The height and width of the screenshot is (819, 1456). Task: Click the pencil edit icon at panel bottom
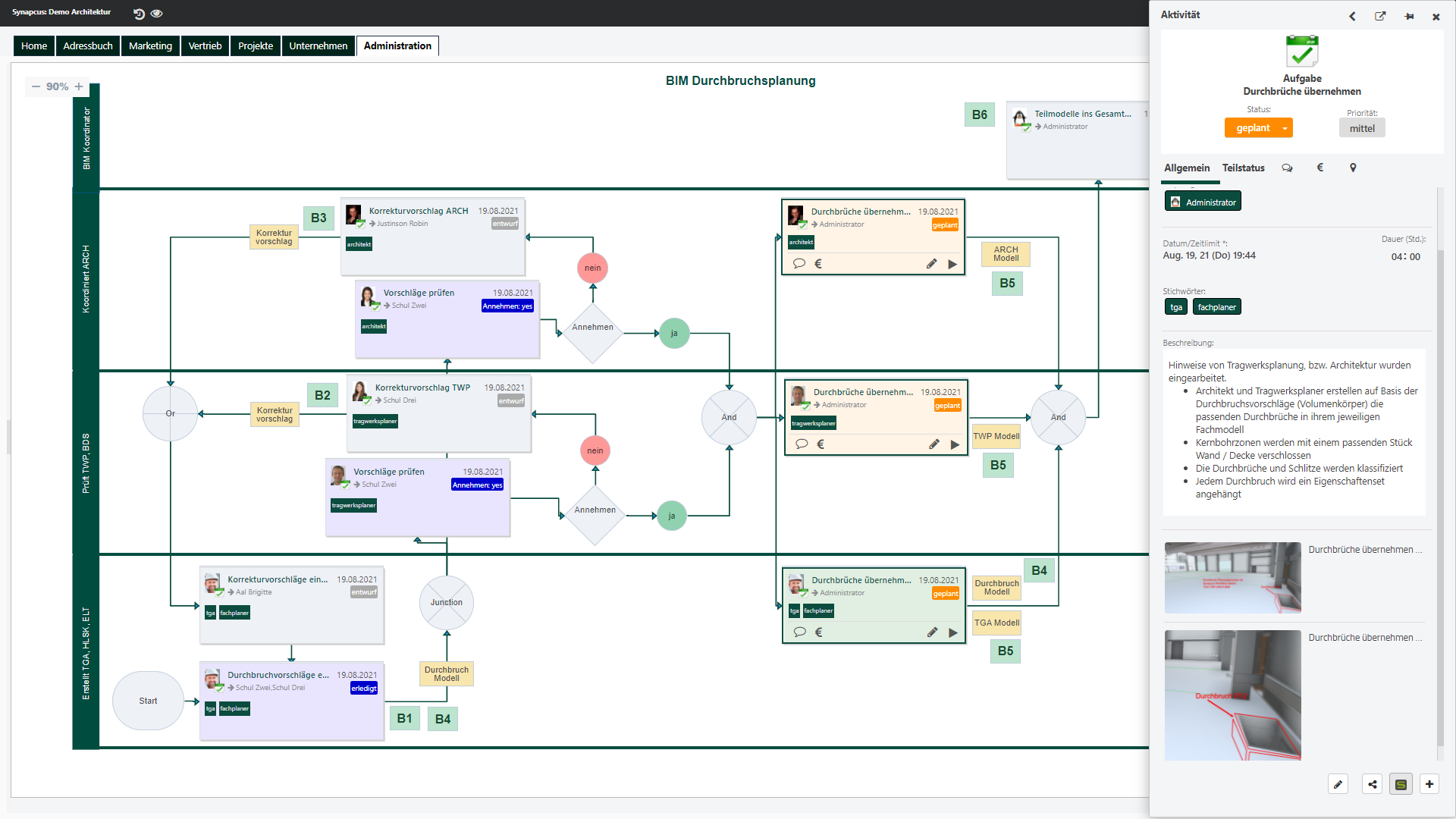[1338, 784]
